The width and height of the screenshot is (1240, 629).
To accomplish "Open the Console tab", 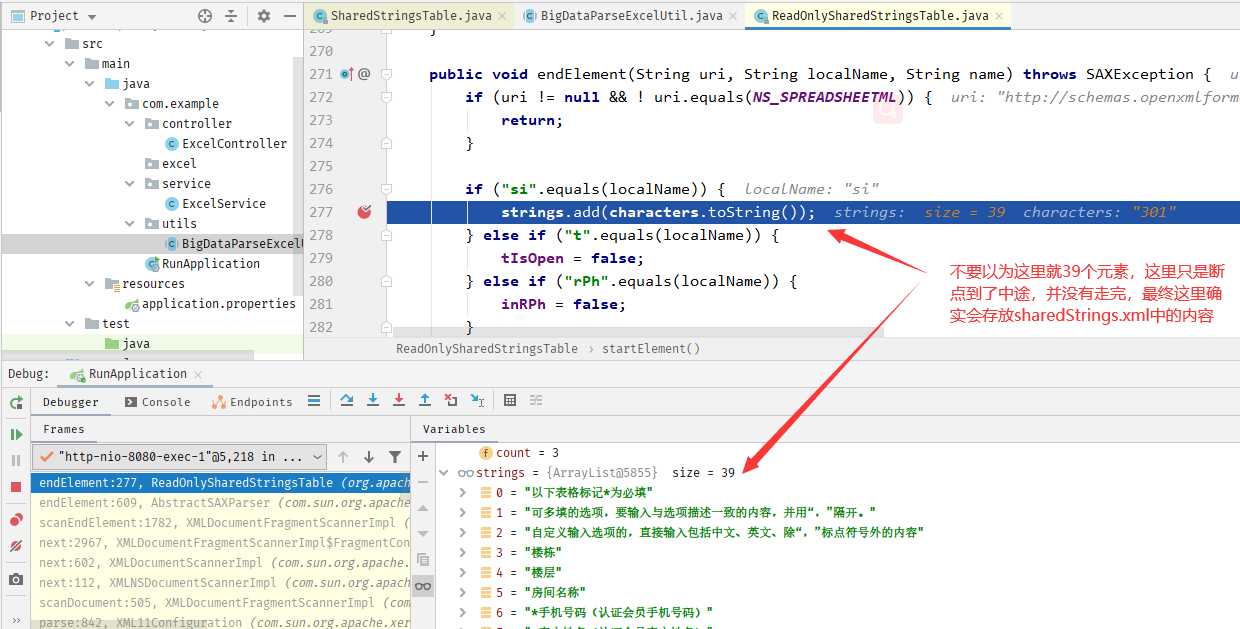I will click(157, 402).
